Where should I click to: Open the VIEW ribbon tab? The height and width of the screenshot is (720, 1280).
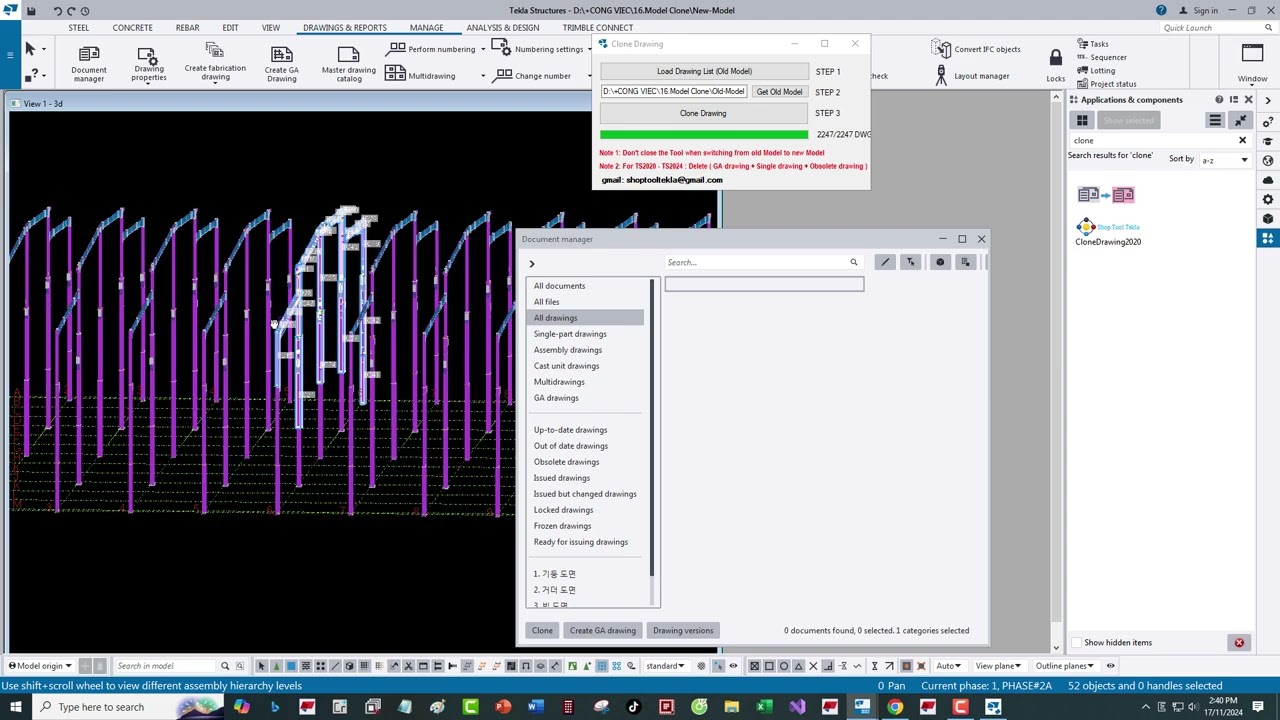[271, 28]
